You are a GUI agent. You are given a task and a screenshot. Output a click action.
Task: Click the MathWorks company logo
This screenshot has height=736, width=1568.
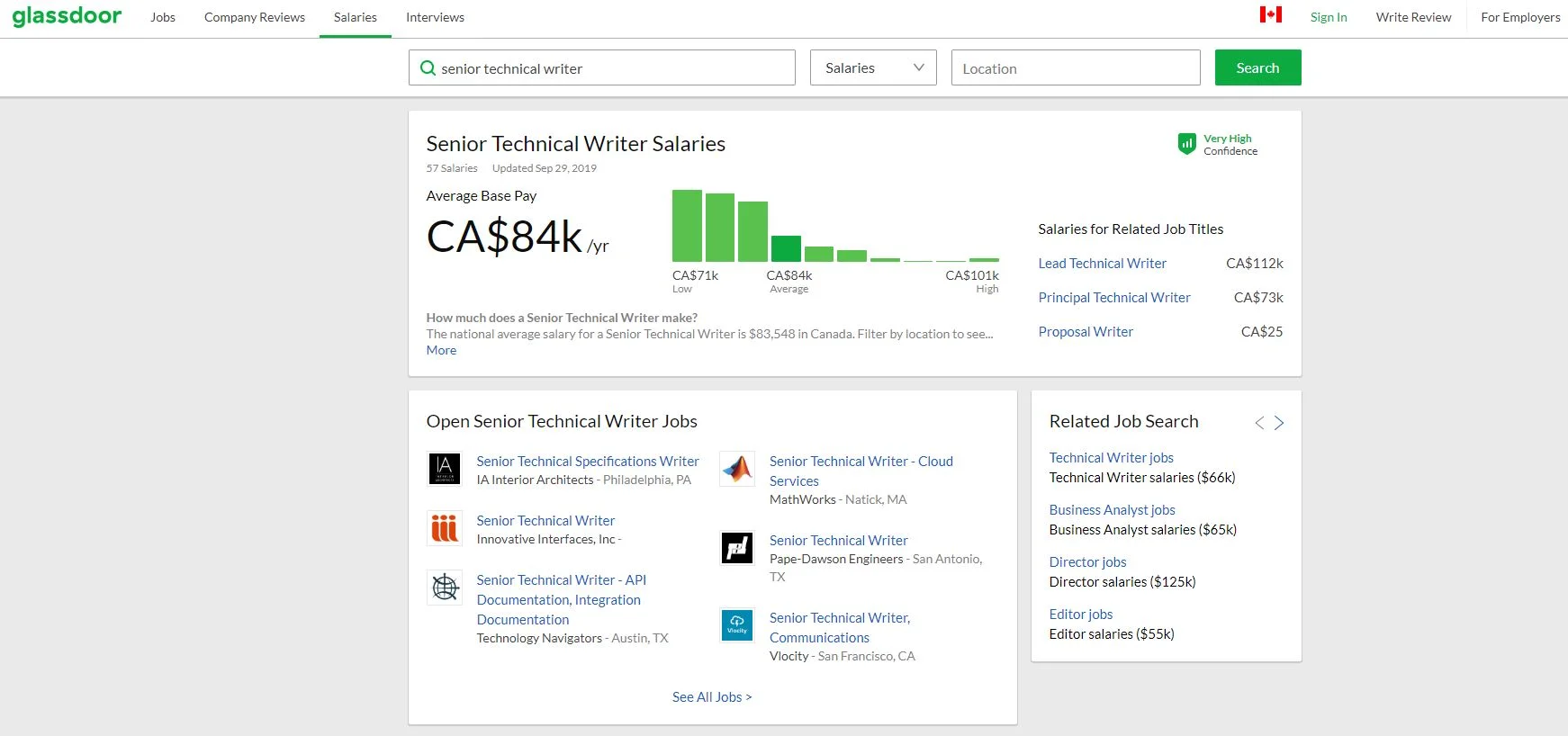pyautogui.click(x=737, y=469)
